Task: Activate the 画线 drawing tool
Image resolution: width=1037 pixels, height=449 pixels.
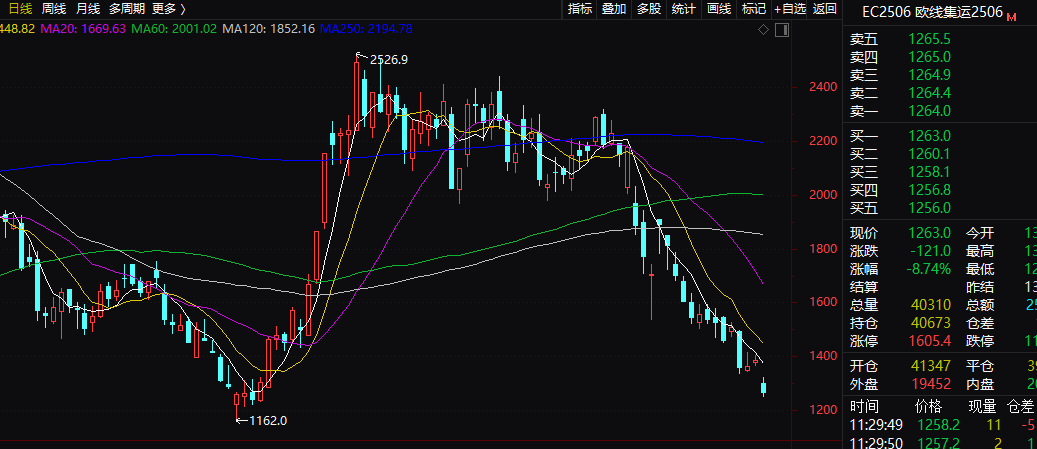Action: [x=719, y=9]
